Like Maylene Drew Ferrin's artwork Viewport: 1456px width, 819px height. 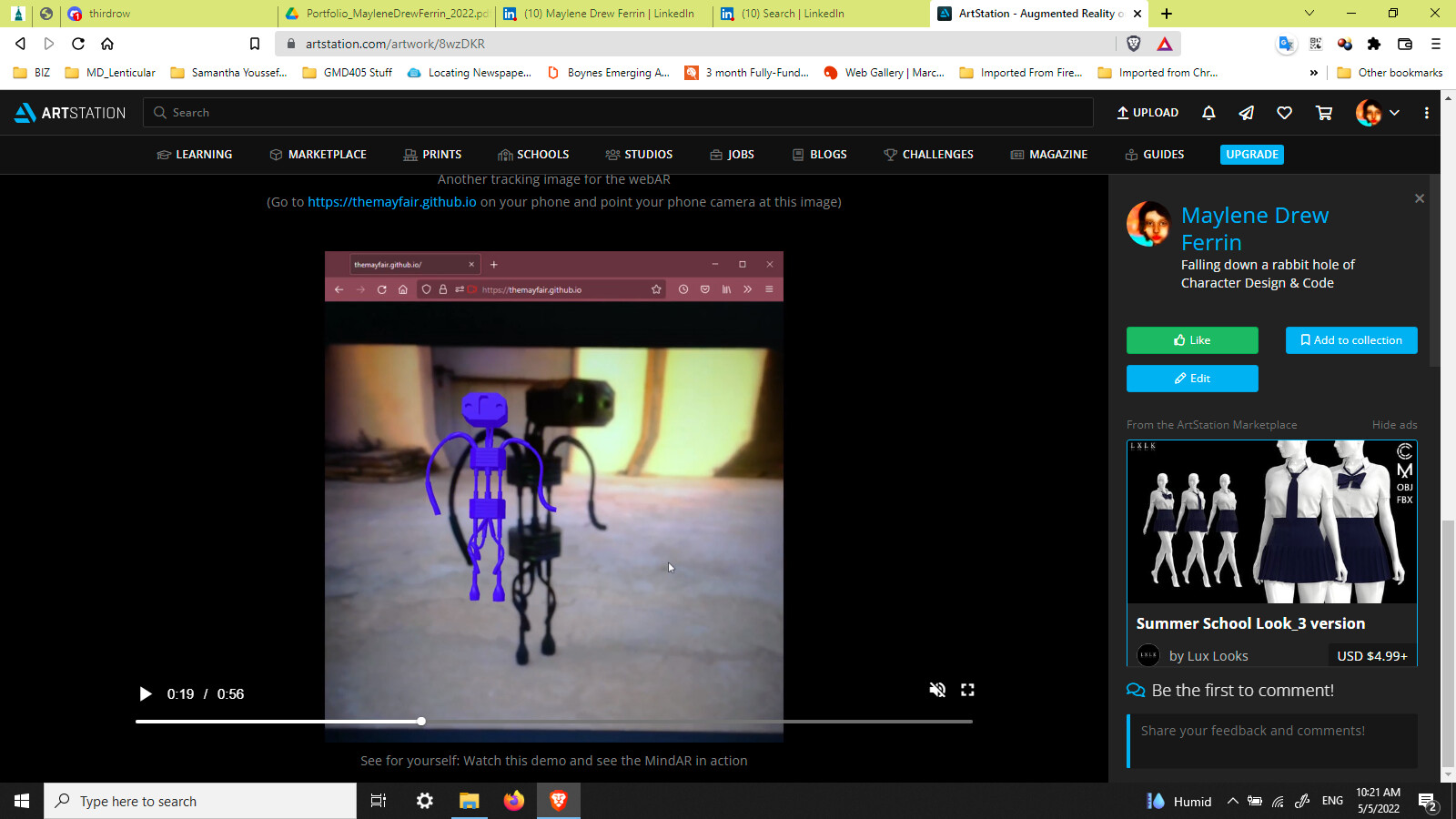pyautogui.click(x=1191, y=339)
